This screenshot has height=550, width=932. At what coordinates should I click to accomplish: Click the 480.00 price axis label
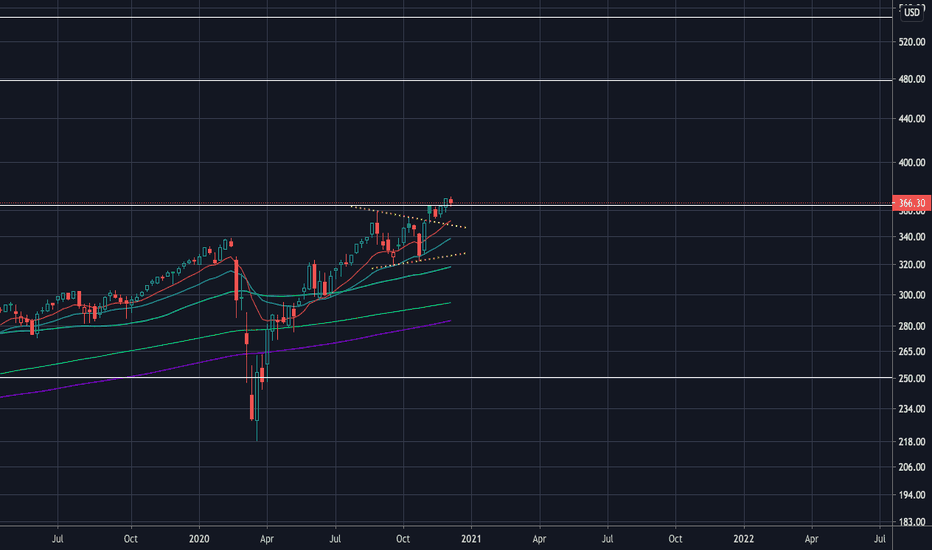coord(912,79)
